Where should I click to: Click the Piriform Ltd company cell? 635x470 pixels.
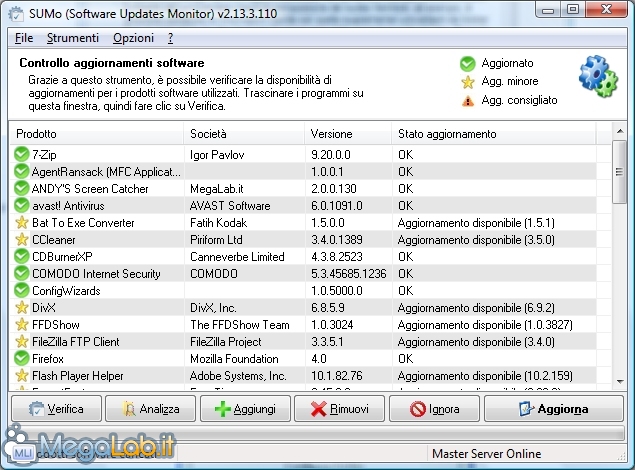tap(216, 240)
